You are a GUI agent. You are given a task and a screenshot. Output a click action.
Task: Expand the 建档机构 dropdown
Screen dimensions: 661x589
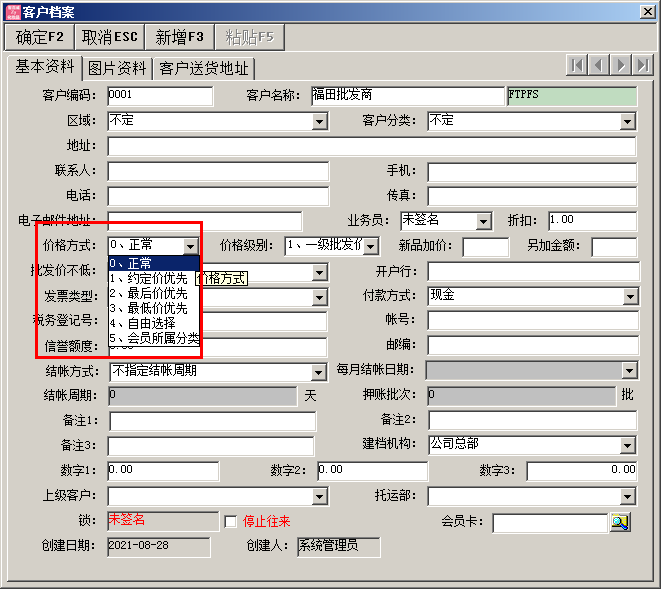click(627, 446)
